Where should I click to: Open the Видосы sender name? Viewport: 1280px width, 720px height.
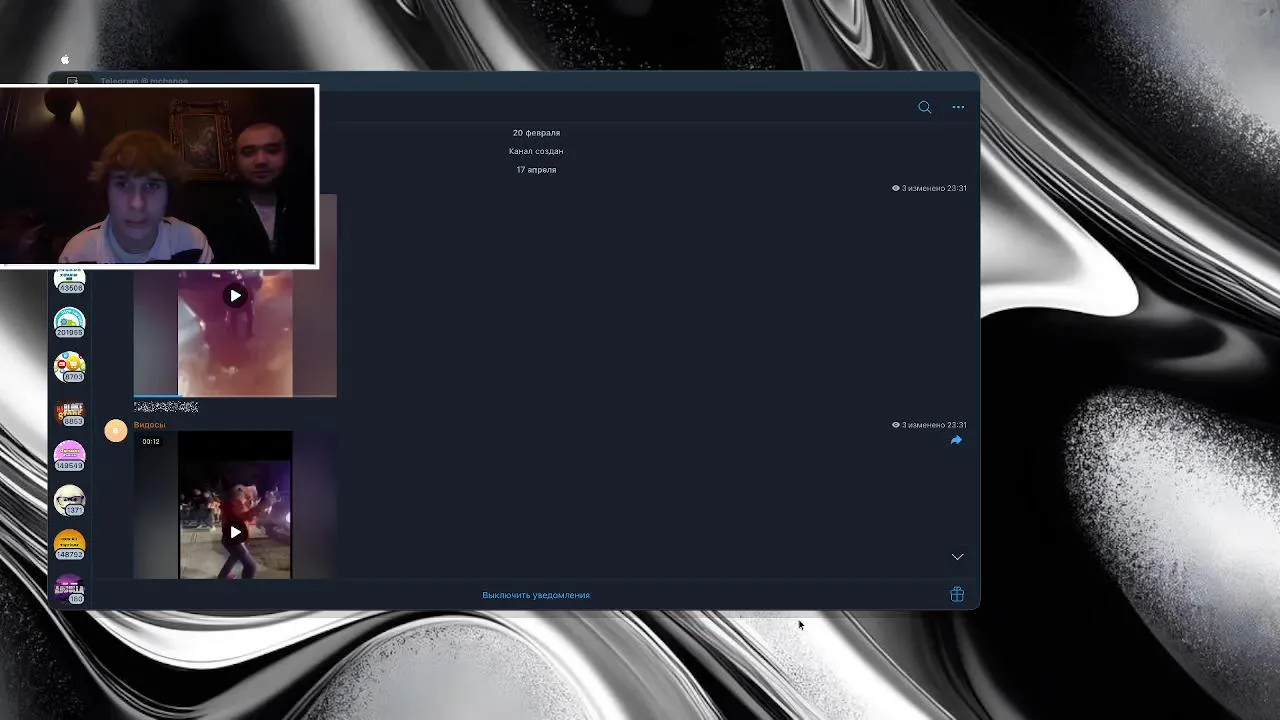(x=149, y=425)
